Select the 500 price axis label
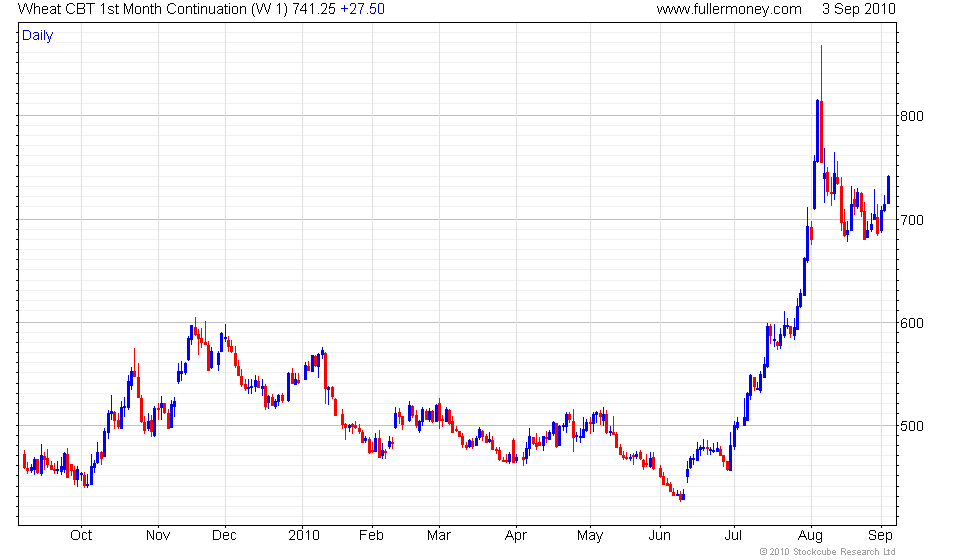 [x=911, y=426]
